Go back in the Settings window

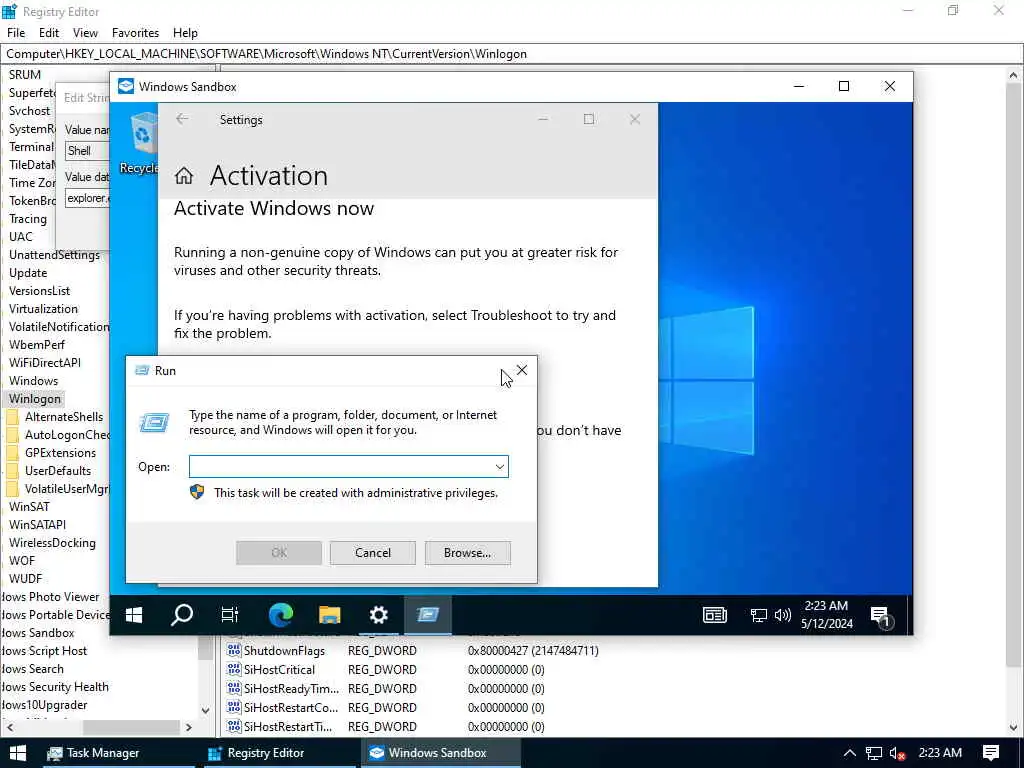[x=182, y=119]
